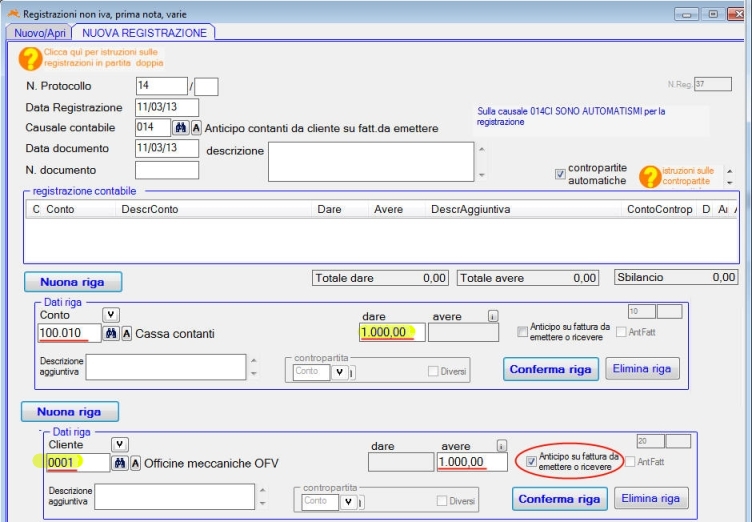This screenshot has height=522, width=752.
Task: Check Diversi box in Cassa contropartita
Action: tap(433, 371)
